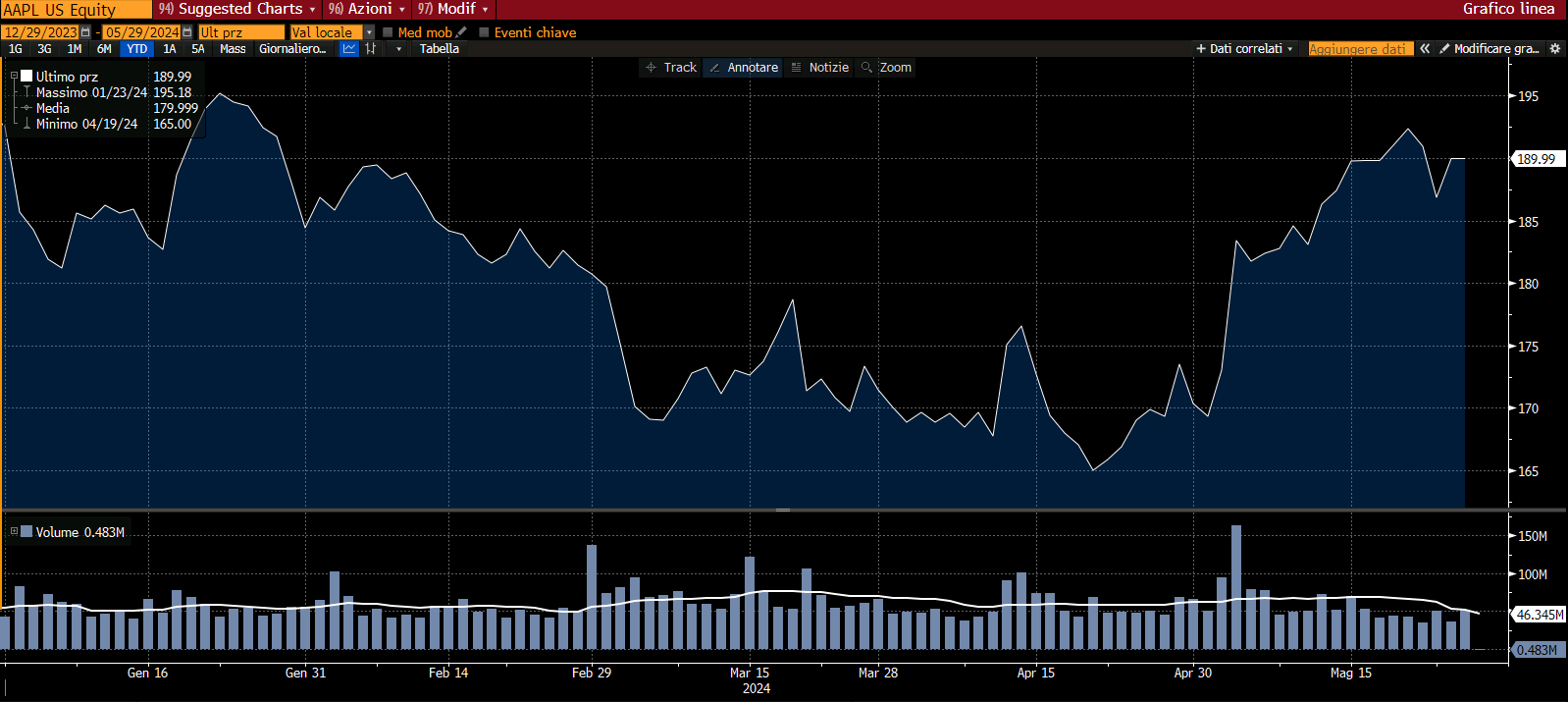Click the 150M volume axis label

click(x=1533, y=536)
